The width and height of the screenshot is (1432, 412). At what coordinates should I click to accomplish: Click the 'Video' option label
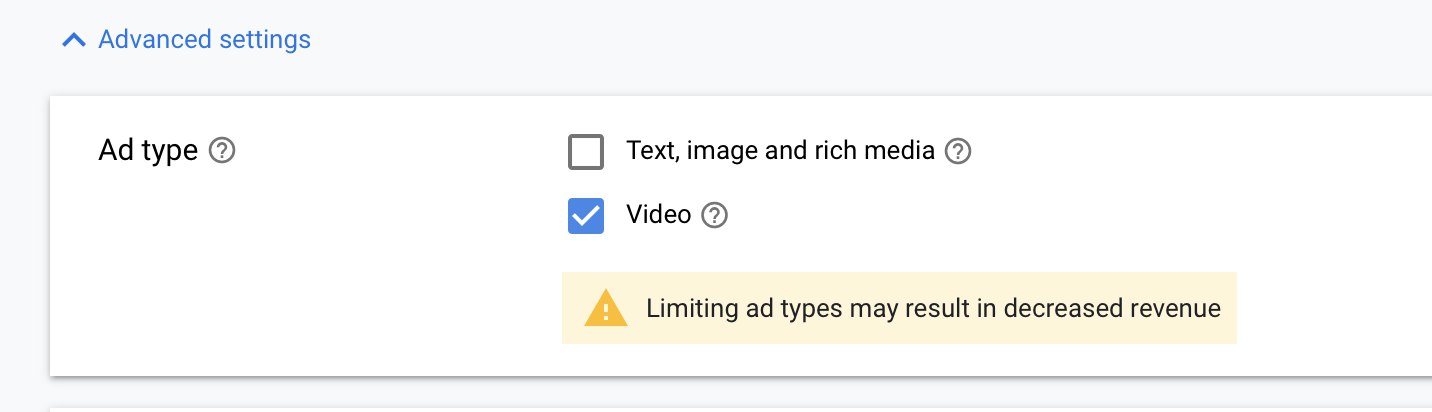click(x=658, y=215)
